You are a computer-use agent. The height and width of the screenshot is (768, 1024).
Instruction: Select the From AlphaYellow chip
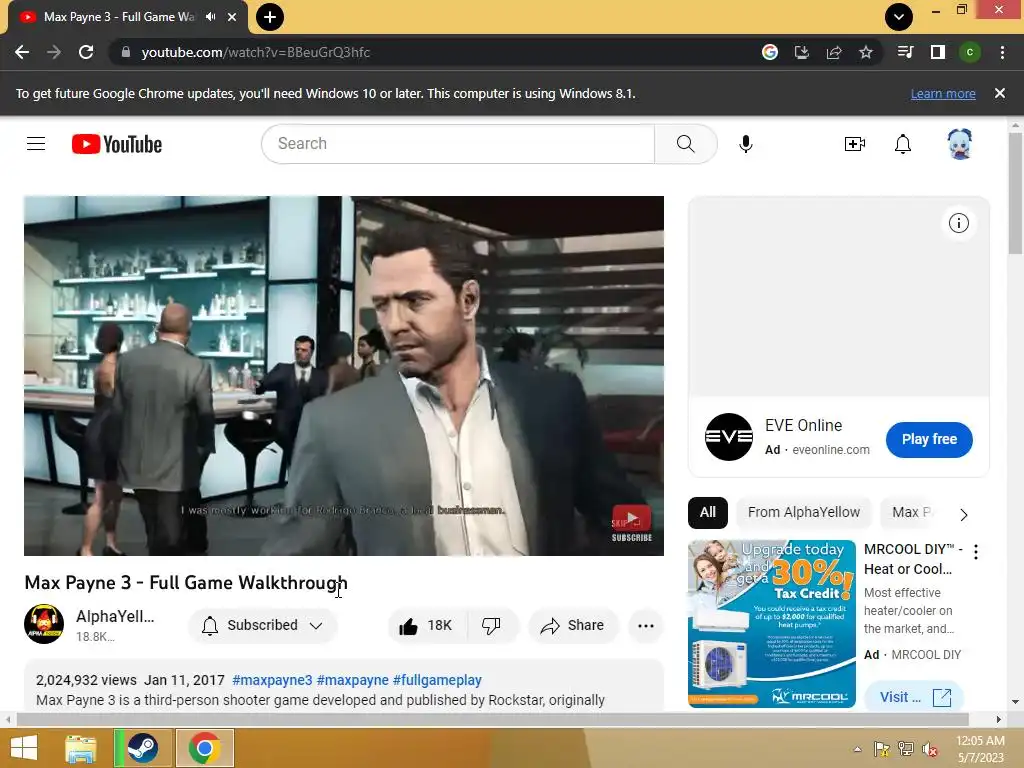pyautogui.click(x=804, y=513)
